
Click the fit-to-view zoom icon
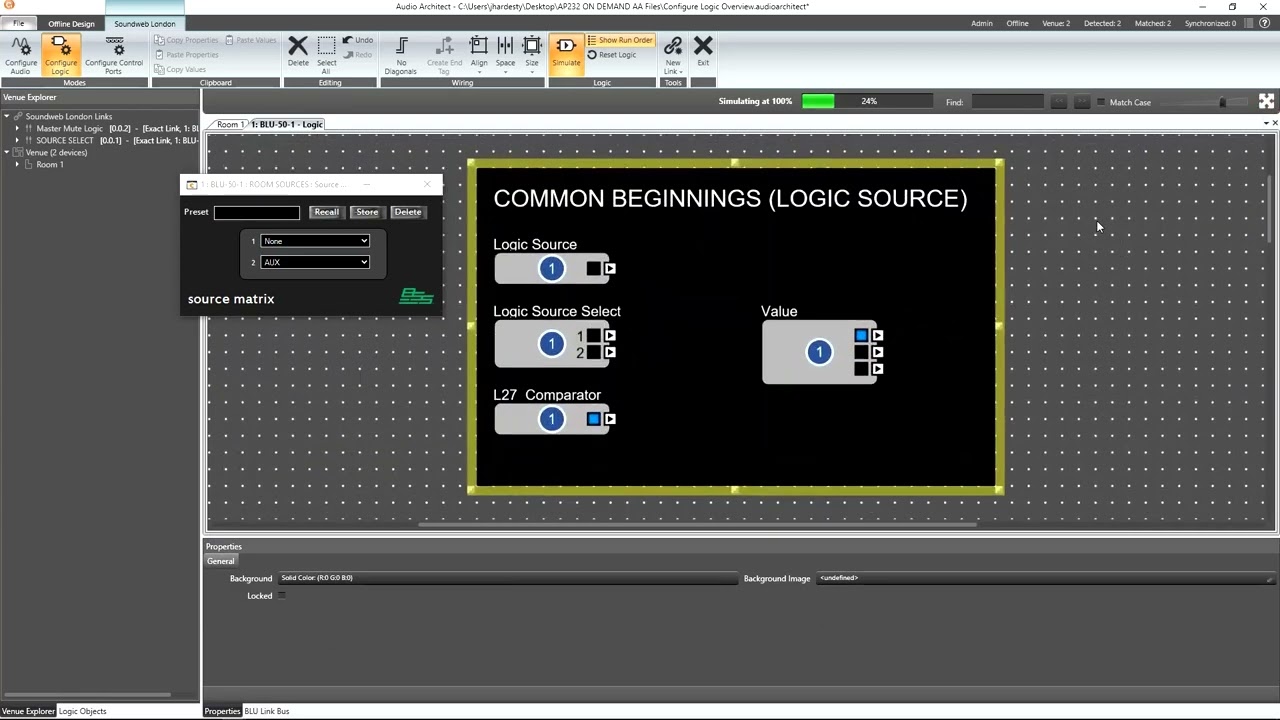[1266, 101]
